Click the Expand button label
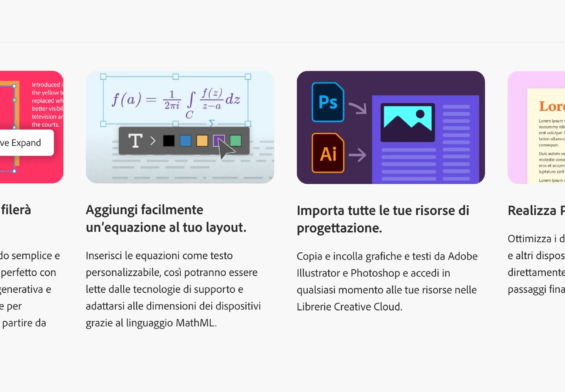 pos(22,143)
